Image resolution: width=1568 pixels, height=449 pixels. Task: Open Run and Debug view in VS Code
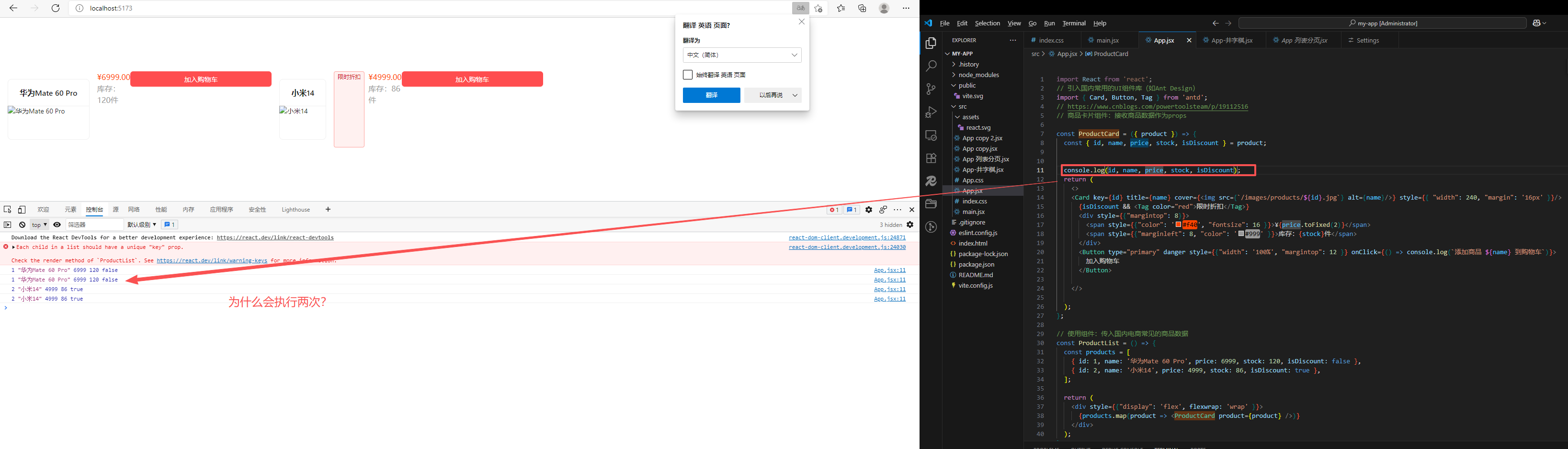pos(931,112)
